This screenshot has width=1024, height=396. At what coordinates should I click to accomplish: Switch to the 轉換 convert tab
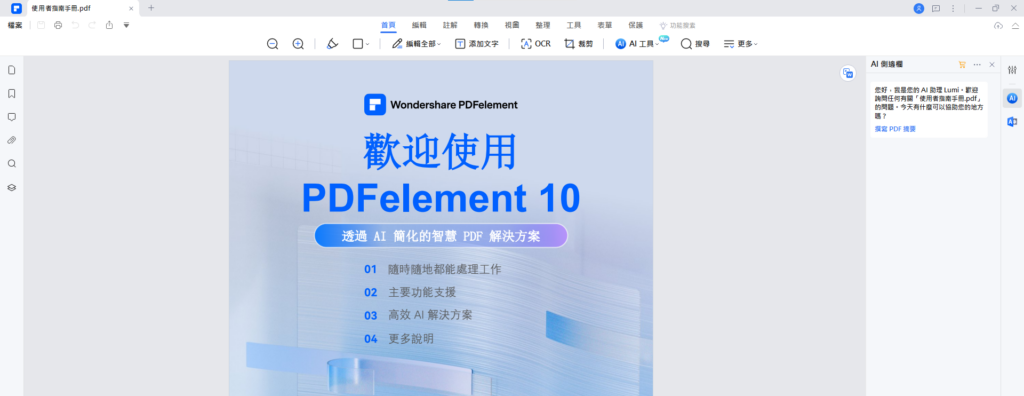pyautogui.click(x=481, y=25)
